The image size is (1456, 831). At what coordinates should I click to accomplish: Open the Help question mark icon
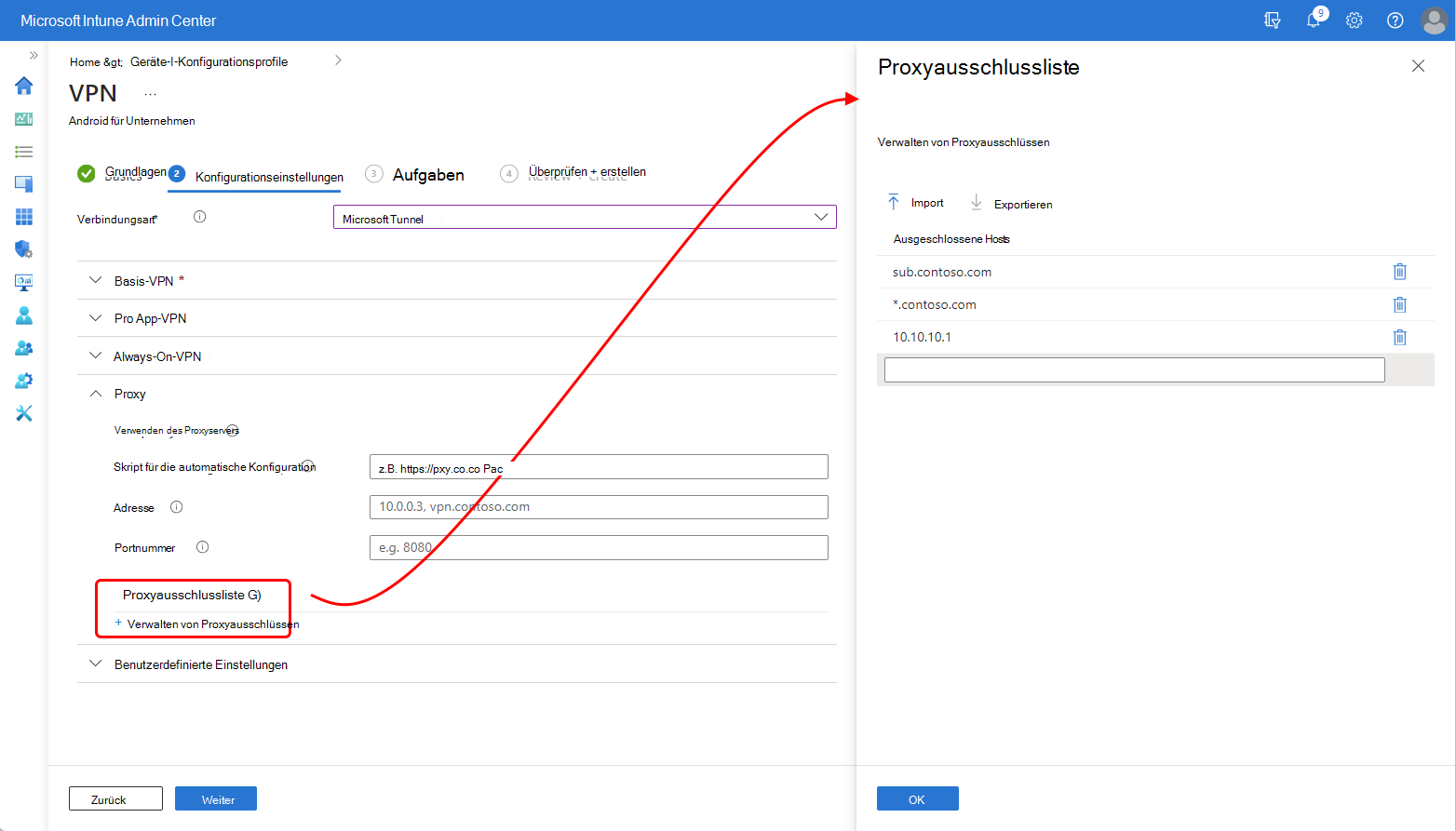point(1394,20)
